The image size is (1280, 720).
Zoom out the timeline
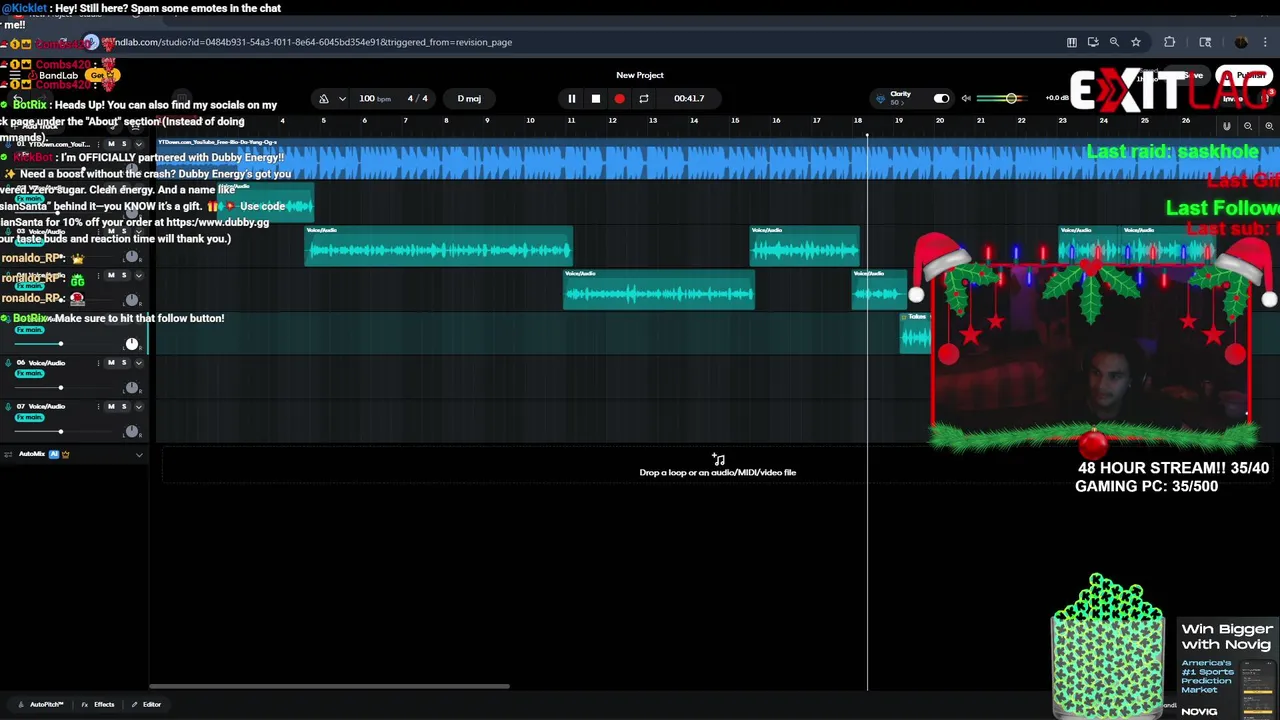pos(1248,126)
